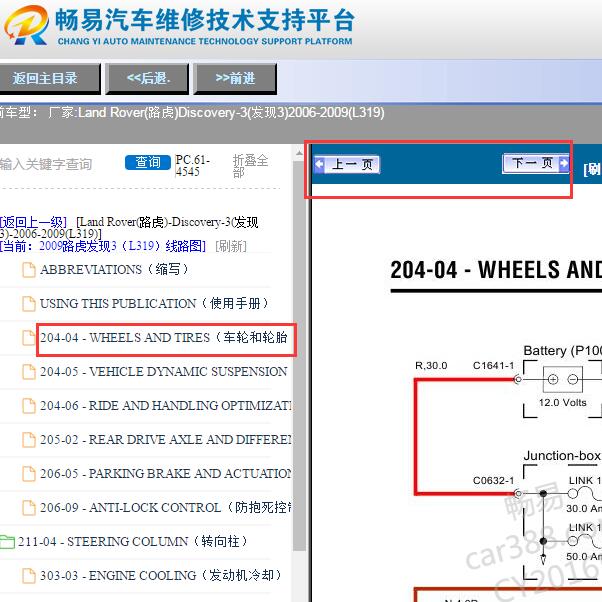Click 返回上一级 link
The width and height of the screenshot is (602, 602).
pos(33,222)
